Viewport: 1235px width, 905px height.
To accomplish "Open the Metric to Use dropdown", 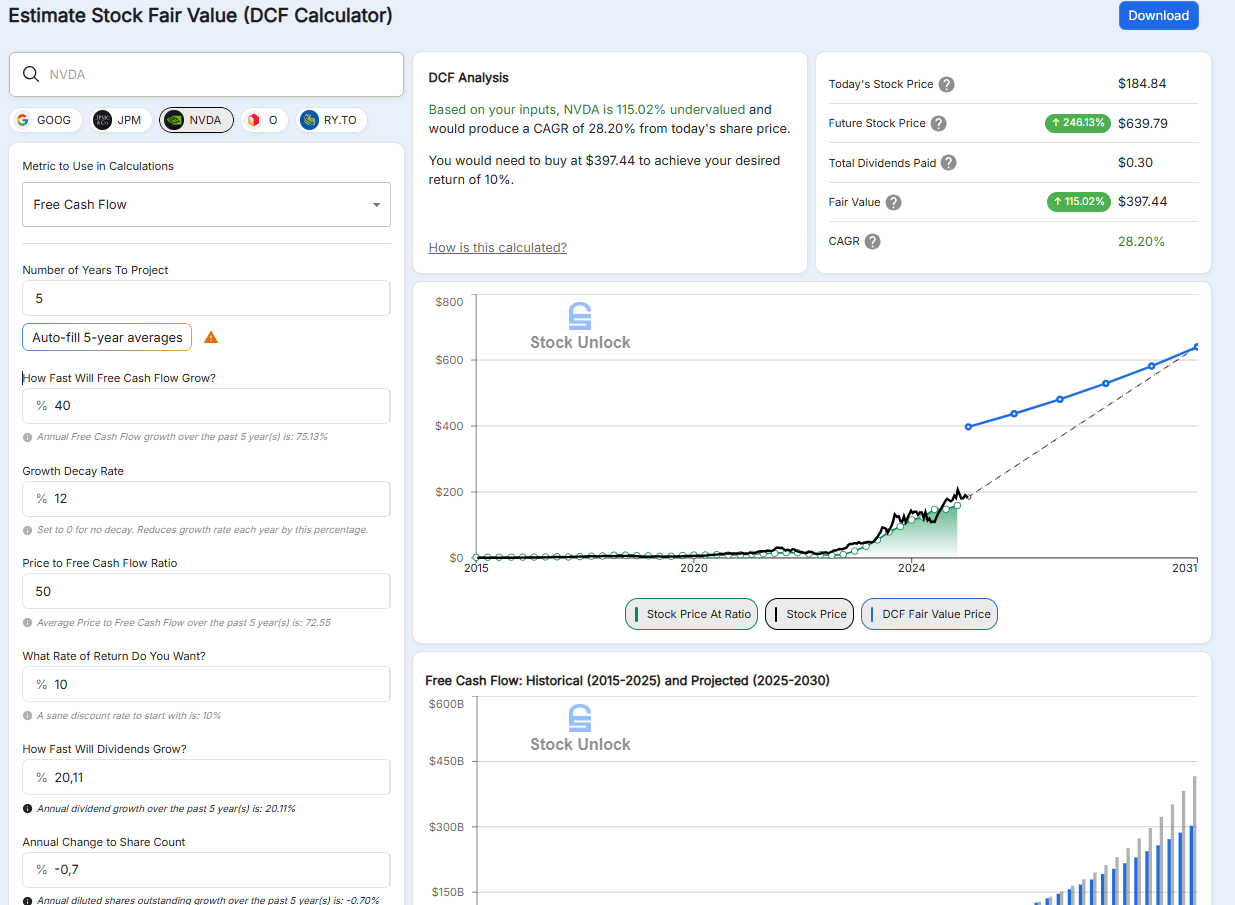I will coord(378,204).
